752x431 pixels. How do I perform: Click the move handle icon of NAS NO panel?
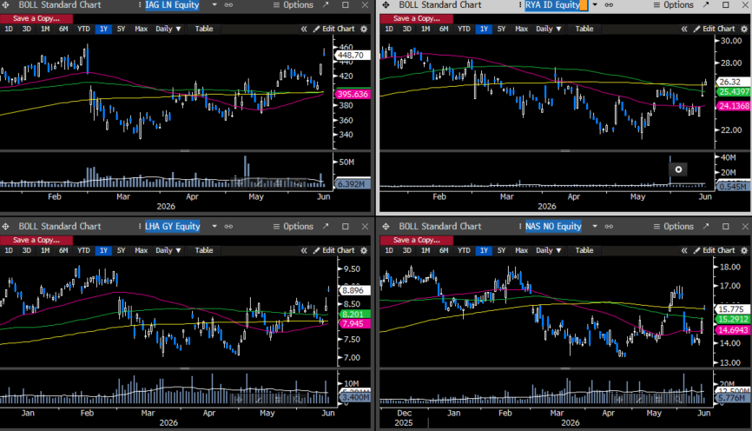(x=386, y=226)
